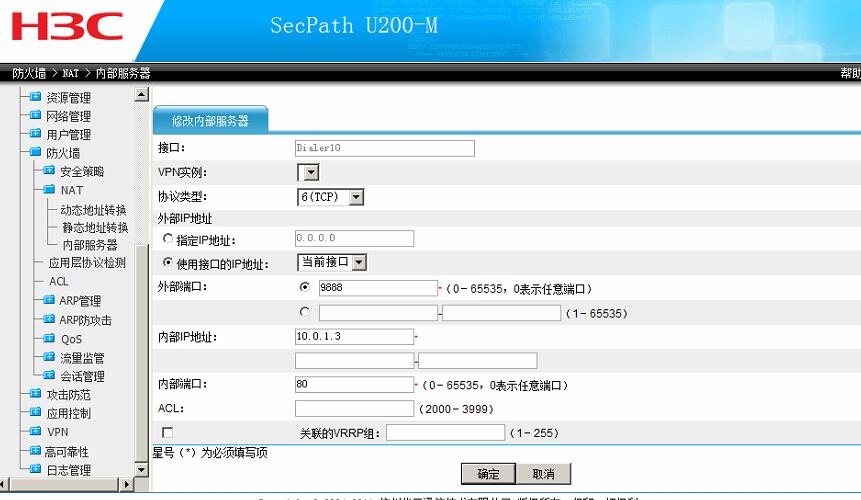The height and width of the screenshot is (500, 861).
Task: Click the sidebar scroll up arrow
Action: 141,94
